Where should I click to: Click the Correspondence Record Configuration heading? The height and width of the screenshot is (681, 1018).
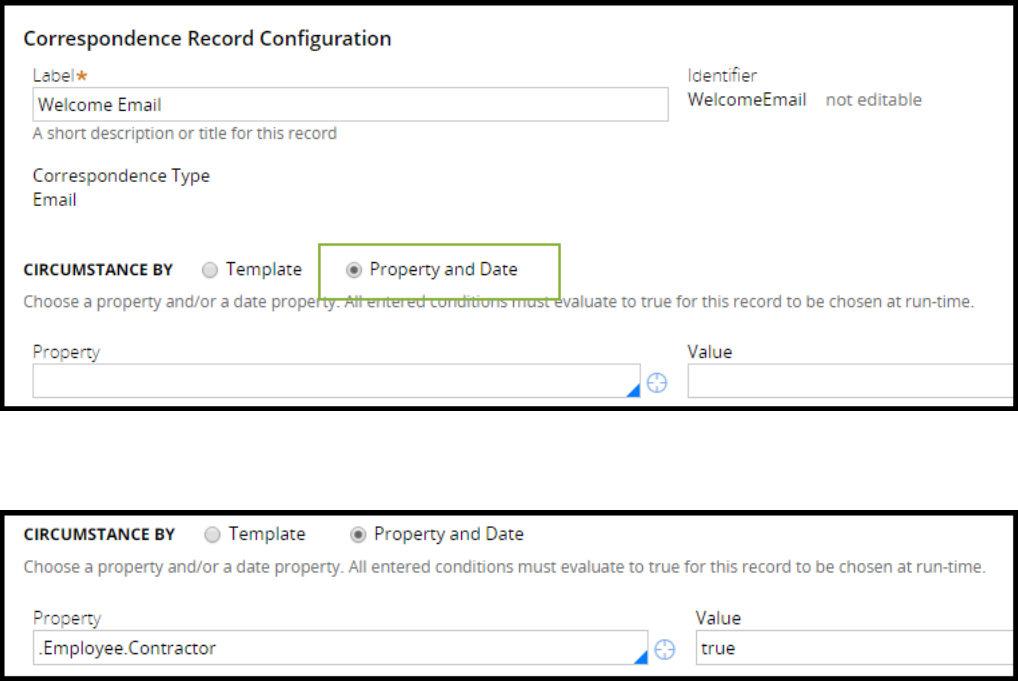(x=207, y=39)
